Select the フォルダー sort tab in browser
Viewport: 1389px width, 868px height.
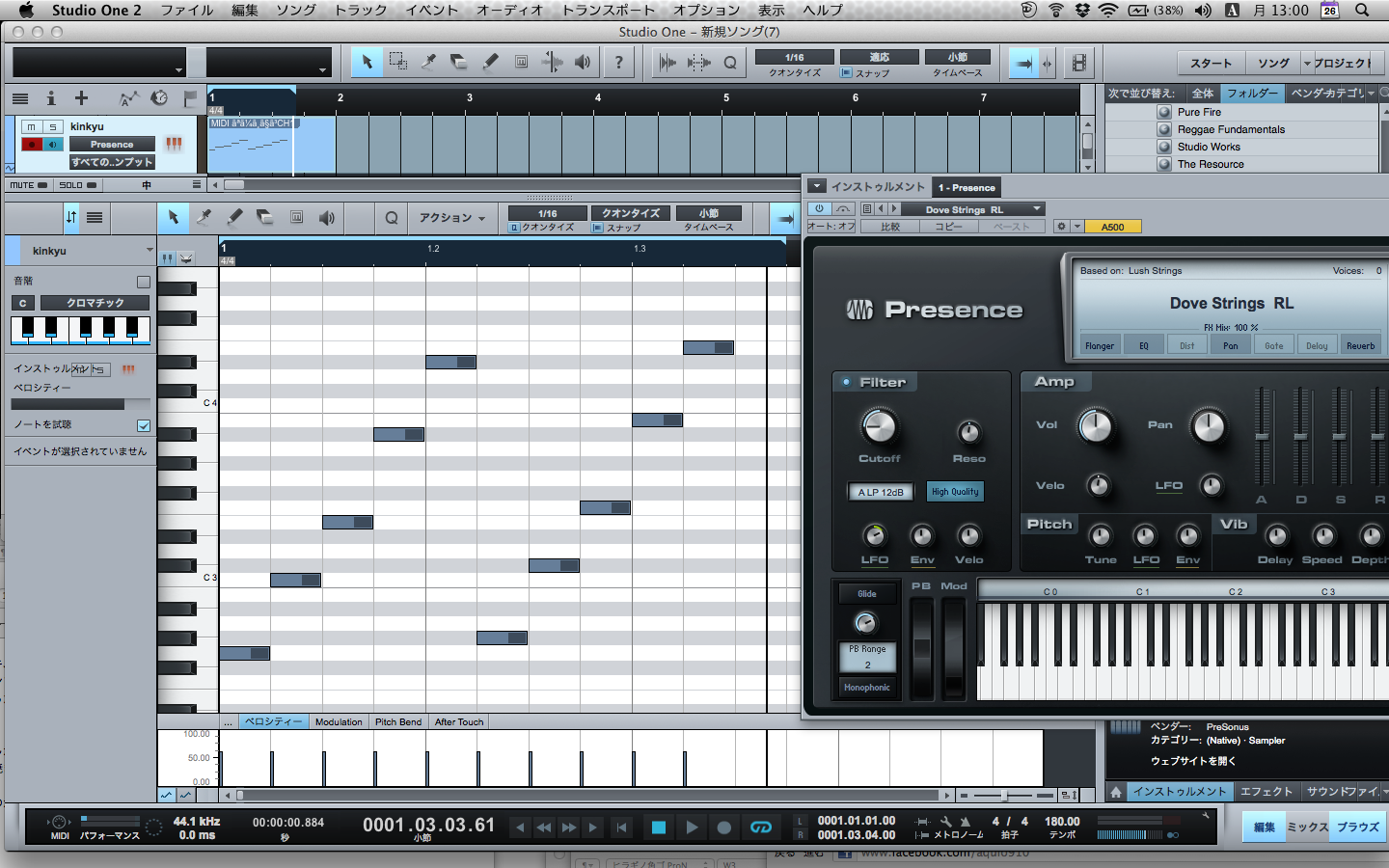pos(1252,94)
